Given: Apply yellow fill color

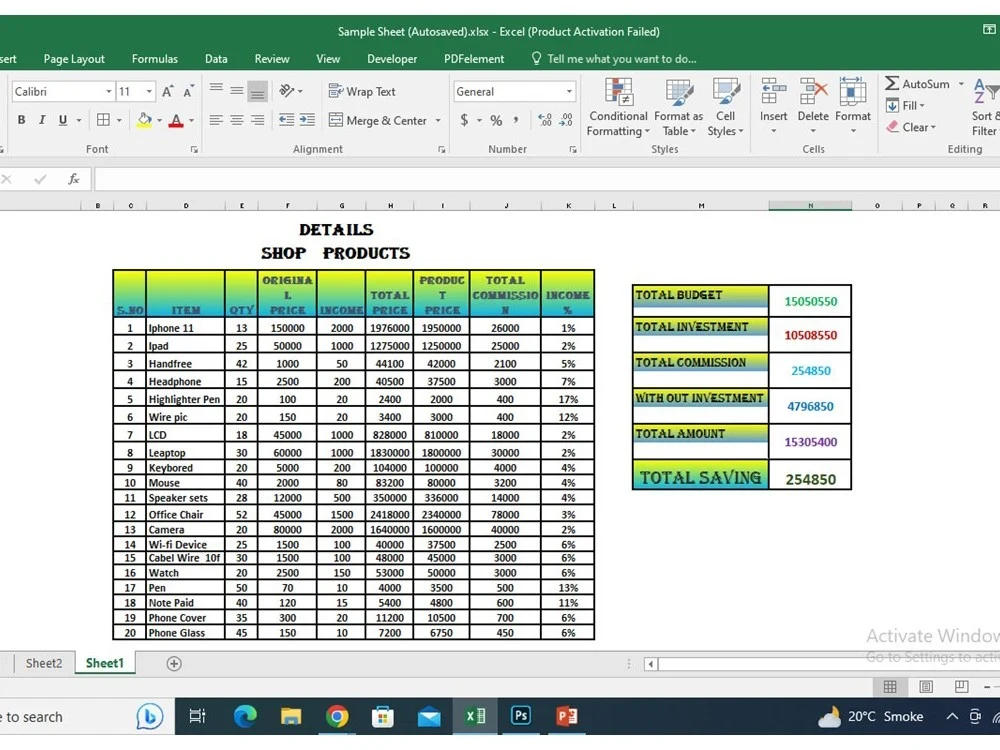Looking at the screenshot, I should pos(144,120).
